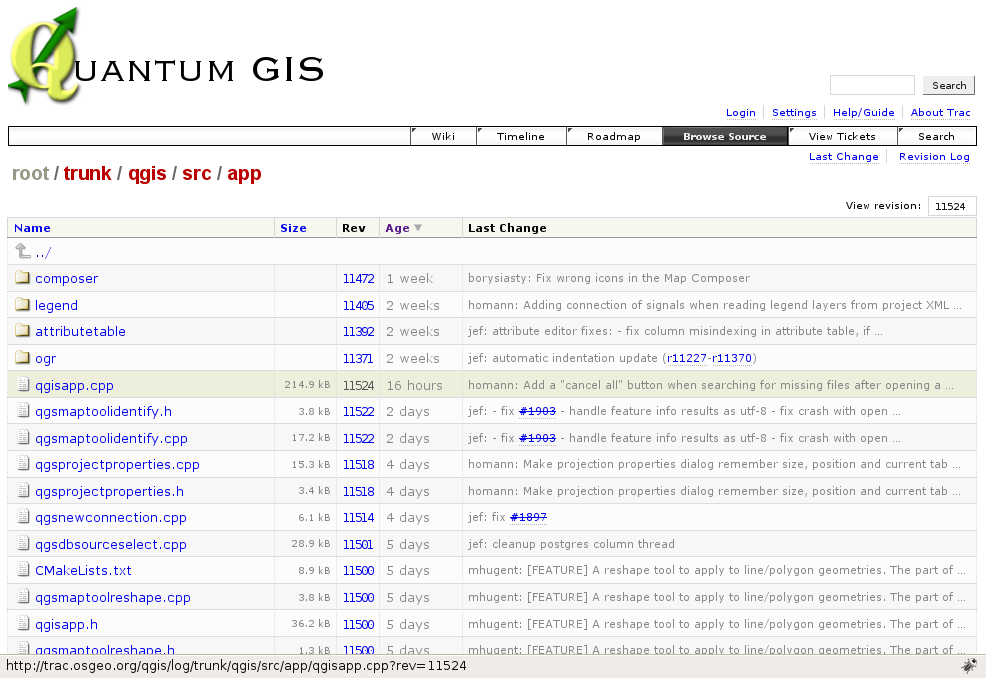This screenshot has height=678, width=986.
Task: Click the Search button beside search box
Action: tap(949, 85)
